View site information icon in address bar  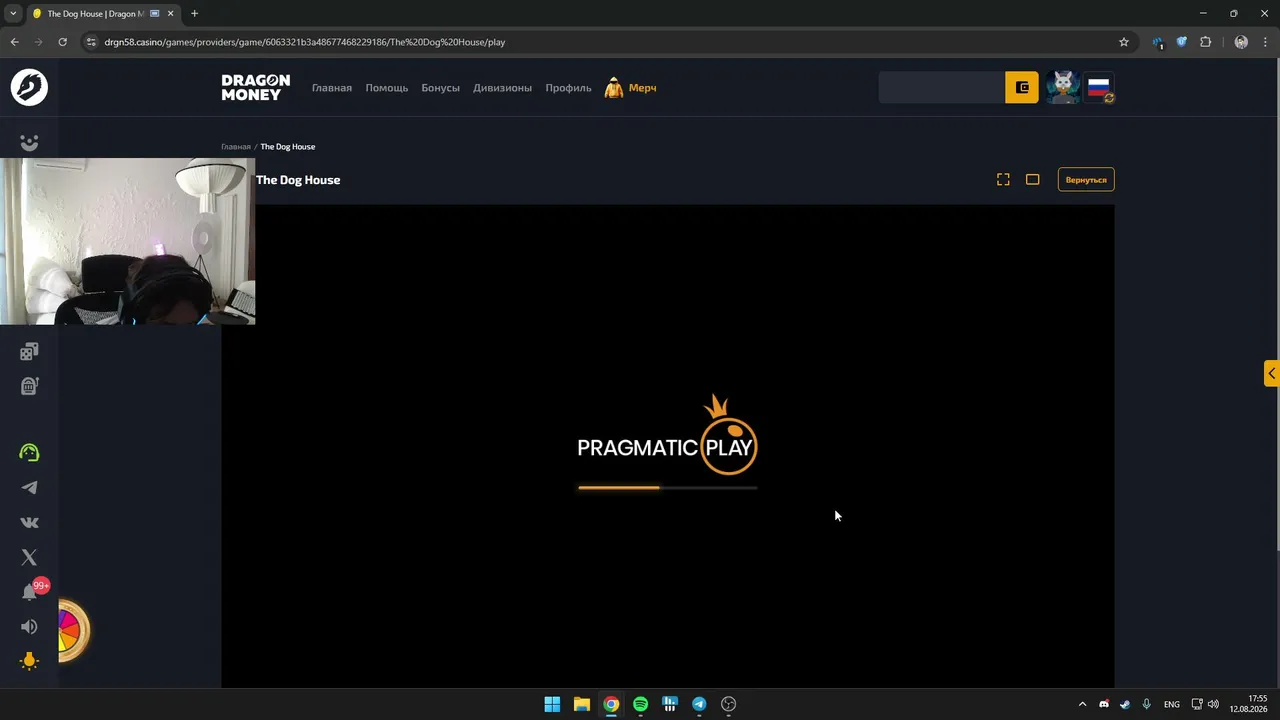[x=92, y=42]
